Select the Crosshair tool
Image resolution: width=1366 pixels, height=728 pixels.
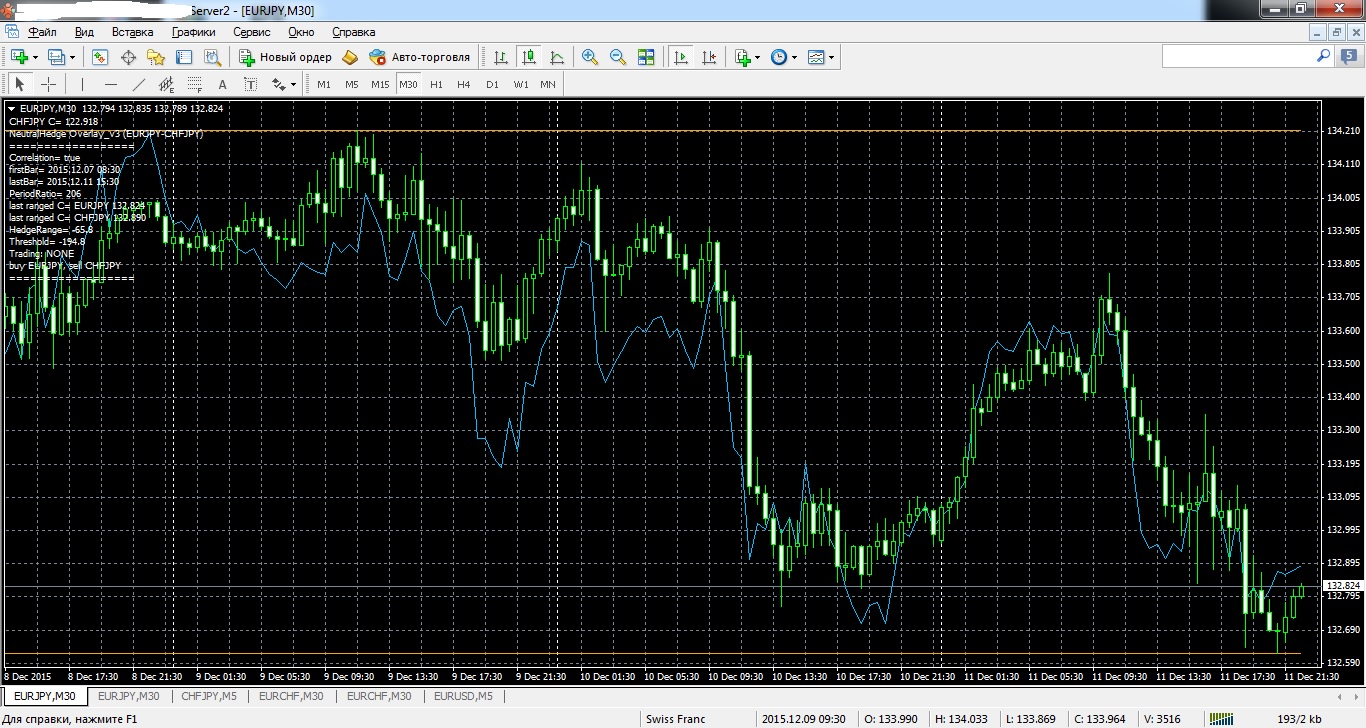pyautogui.click(x=48, y=84)
